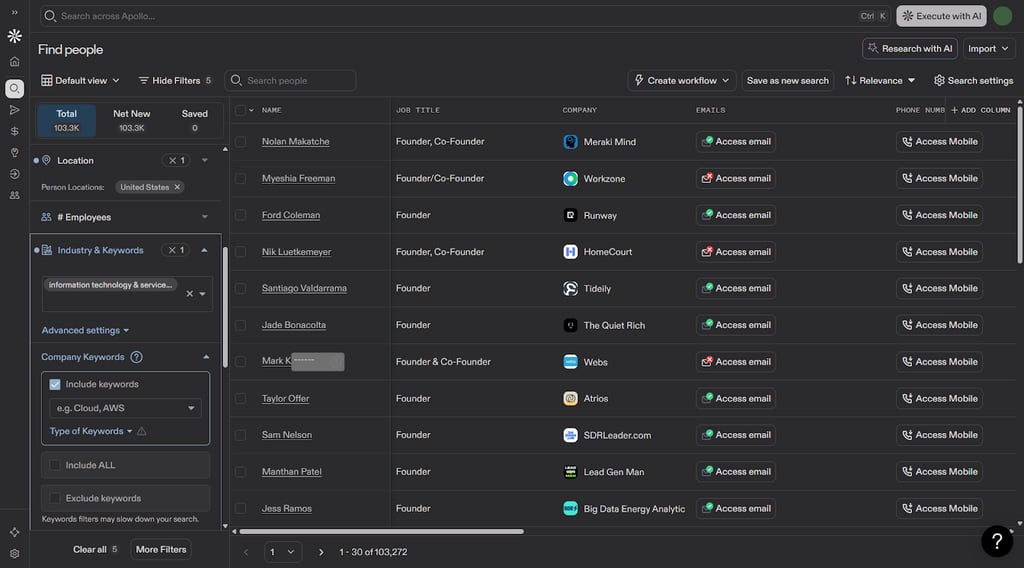Click Save as new search

[788, 80]
